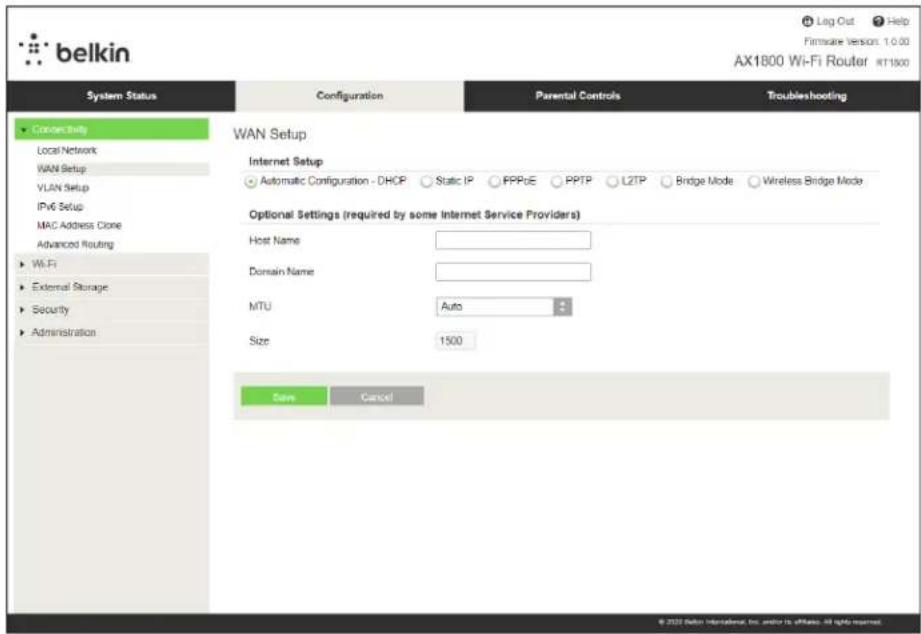Open the MTU dropdown

pyautogui.click(x=504, y=307)
